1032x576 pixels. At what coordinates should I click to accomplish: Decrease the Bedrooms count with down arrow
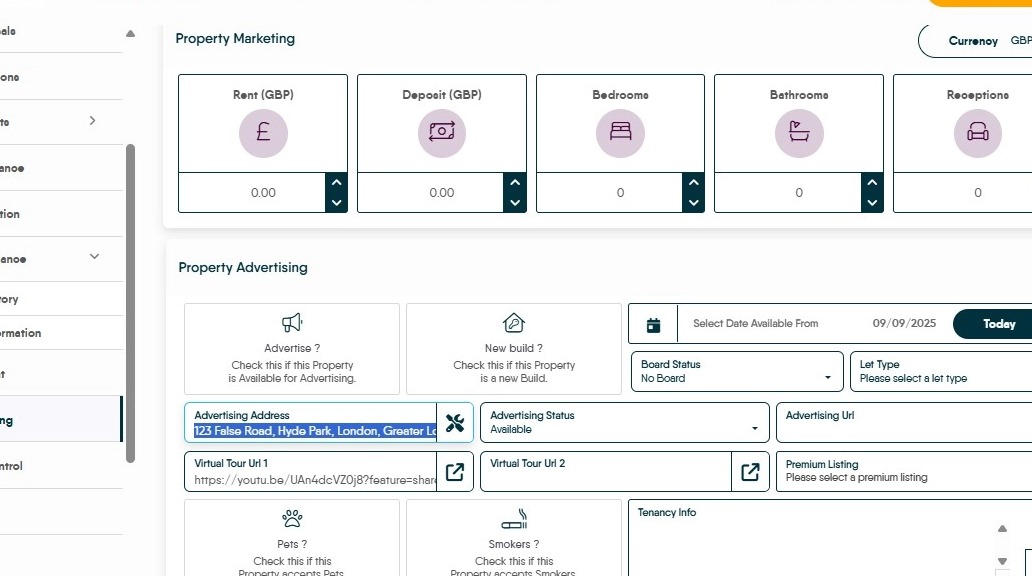pyautogui.click(x=694, y=203)
